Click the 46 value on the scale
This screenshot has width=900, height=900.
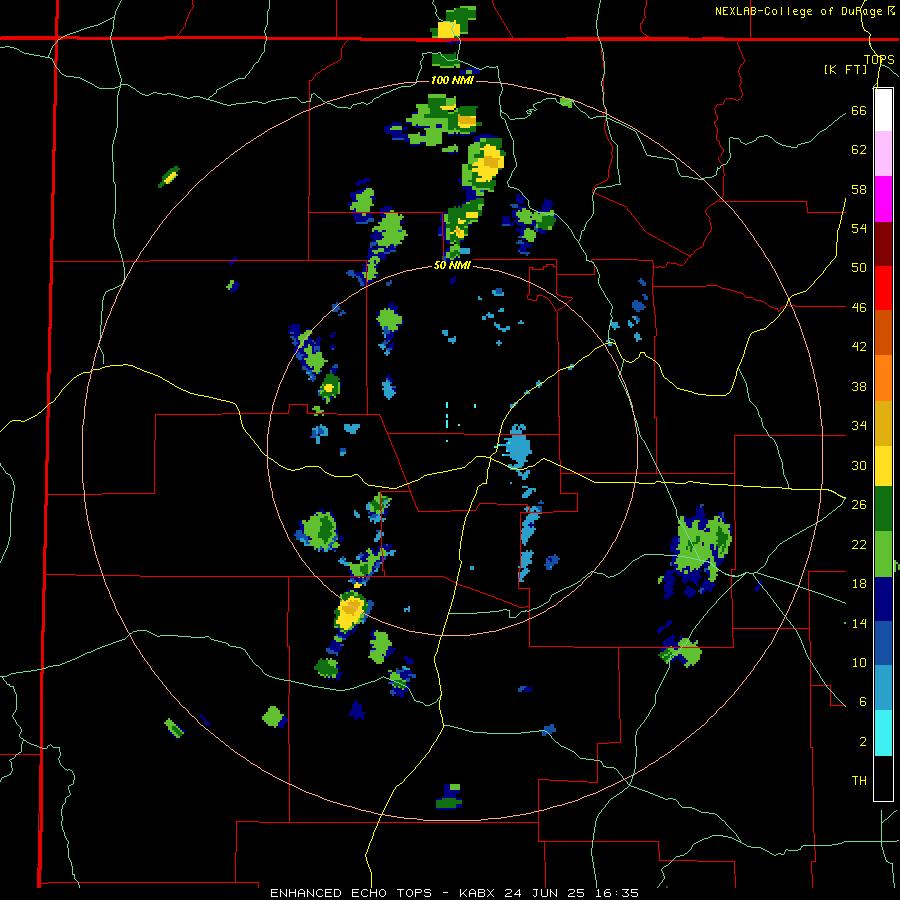pyautogui.click(x=859, y=308)
